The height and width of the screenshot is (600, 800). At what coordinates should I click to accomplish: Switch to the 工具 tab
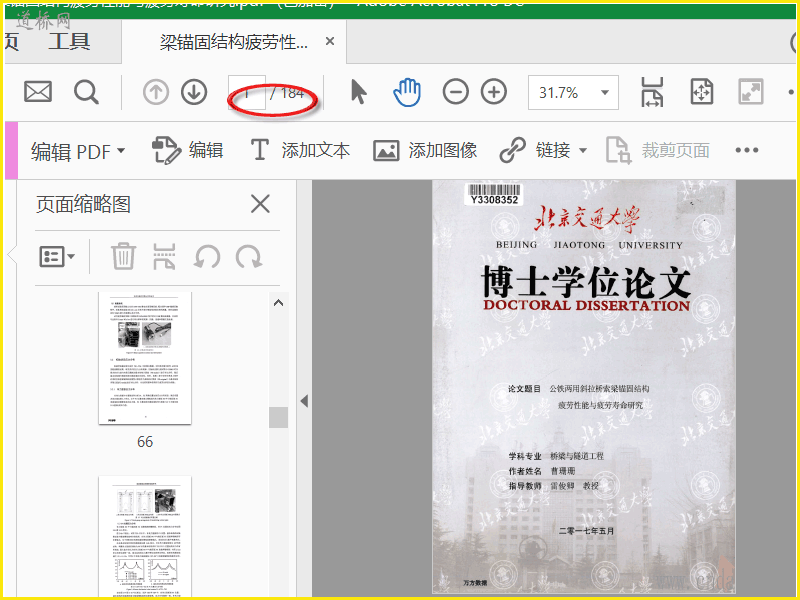pyautogui.click(x=69, y=41)
